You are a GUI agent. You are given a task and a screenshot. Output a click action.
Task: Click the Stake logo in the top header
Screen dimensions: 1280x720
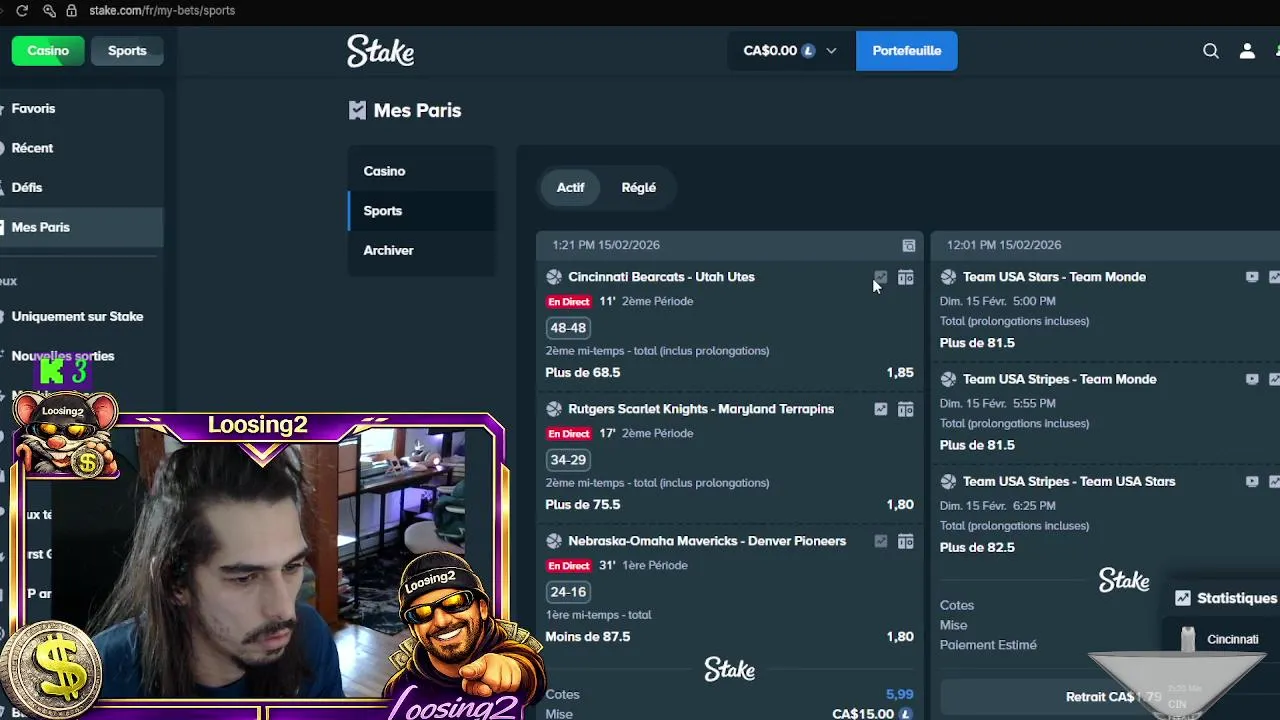tap(380, 51)
